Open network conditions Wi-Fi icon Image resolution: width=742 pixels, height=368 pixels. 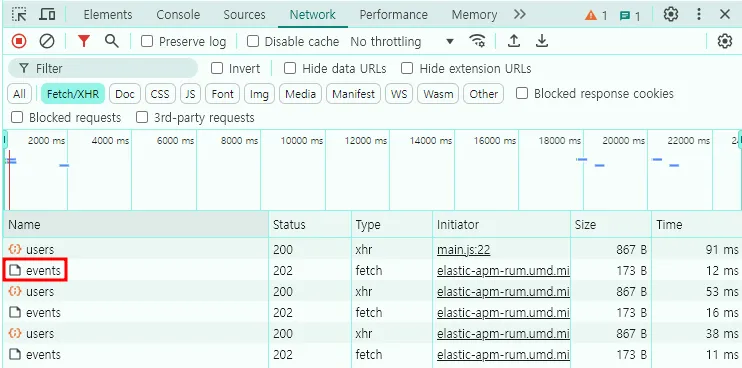coord(477,42)
